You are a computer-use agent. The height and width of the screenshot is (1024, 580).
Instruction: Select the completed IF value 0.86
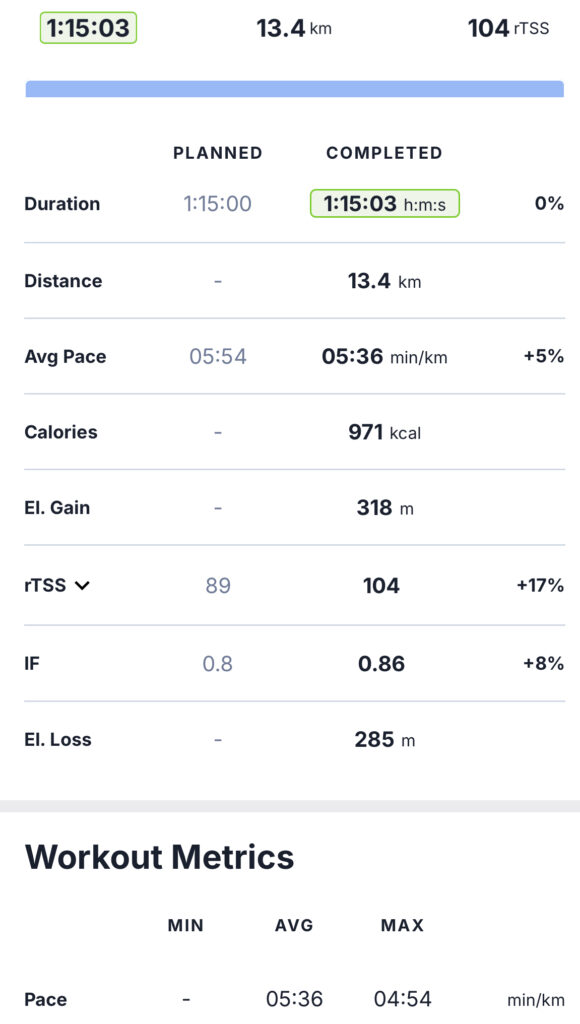click(381, 664)
